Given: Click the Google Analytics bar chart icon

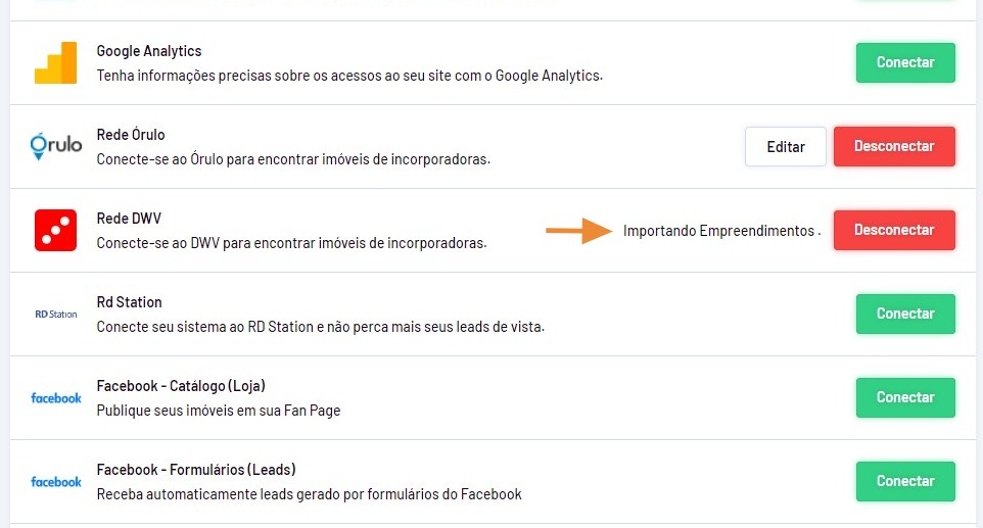Looking at the screenshot, I should point(55,63).
